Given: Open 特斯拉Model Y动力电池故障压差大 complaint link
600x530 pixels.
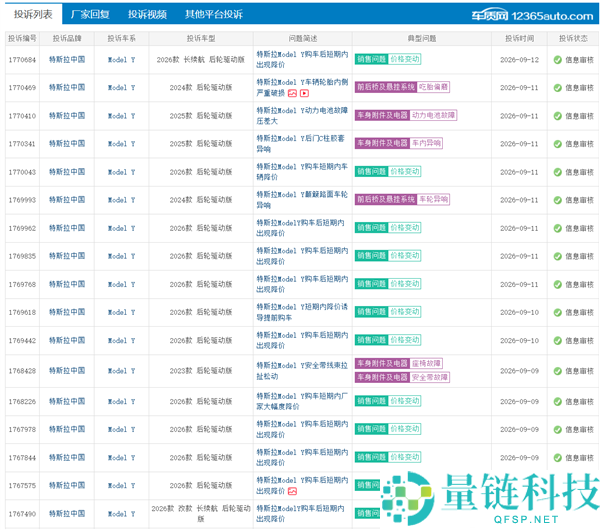Looking at the screenshot, I should pos(302,116).
